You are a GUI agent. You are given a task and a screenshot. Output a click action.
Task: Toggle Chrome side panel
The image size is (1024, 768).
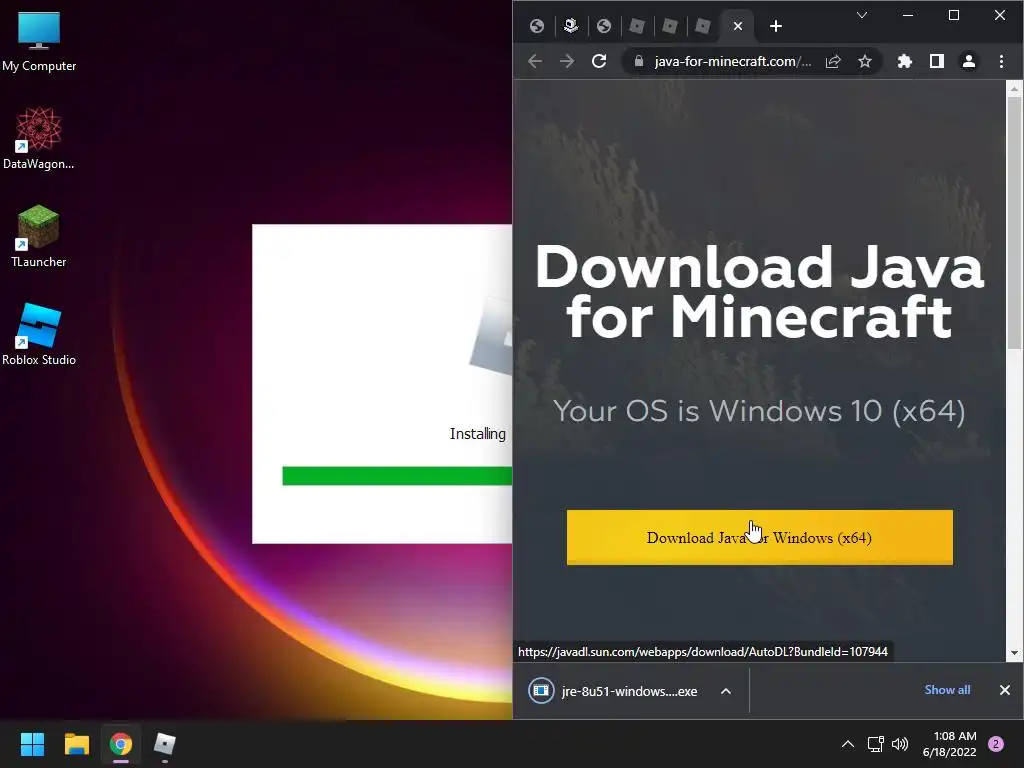(936, 61)
